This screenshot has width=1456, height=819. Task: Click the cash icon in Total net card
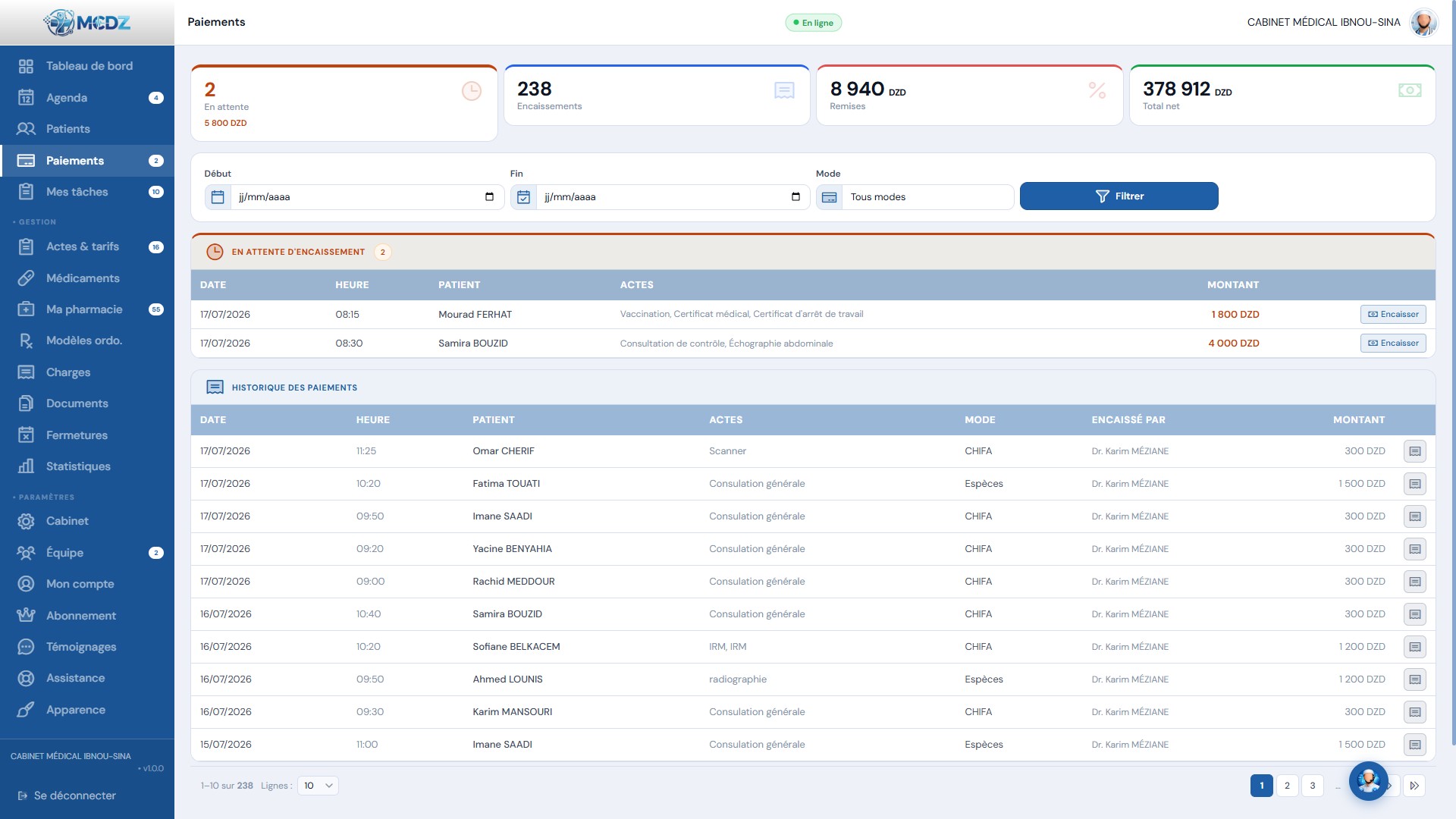1410,90
